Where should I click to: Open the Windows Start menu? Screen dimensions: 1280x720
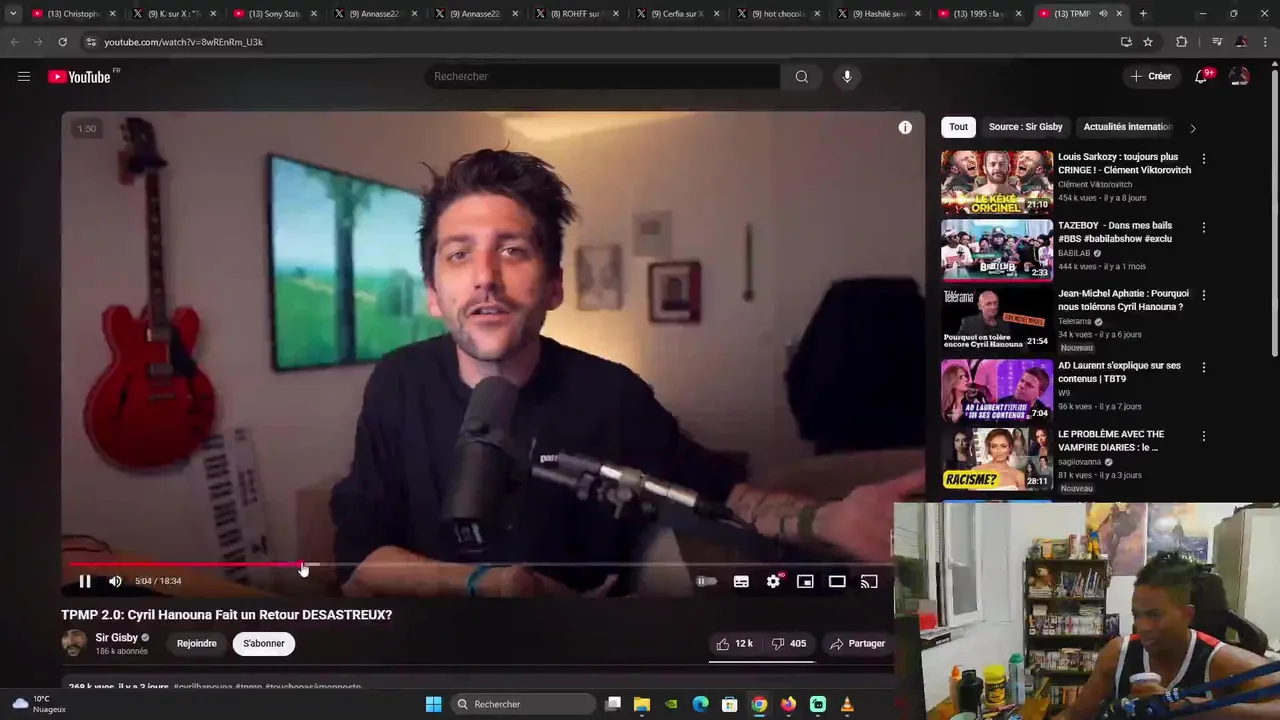click(x=433, y=704)
